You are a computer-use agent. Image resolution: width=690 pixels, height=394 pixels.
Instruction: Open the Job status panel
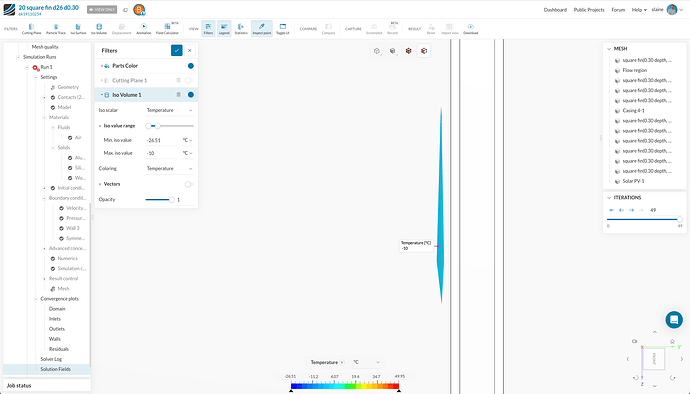point(47,386)
